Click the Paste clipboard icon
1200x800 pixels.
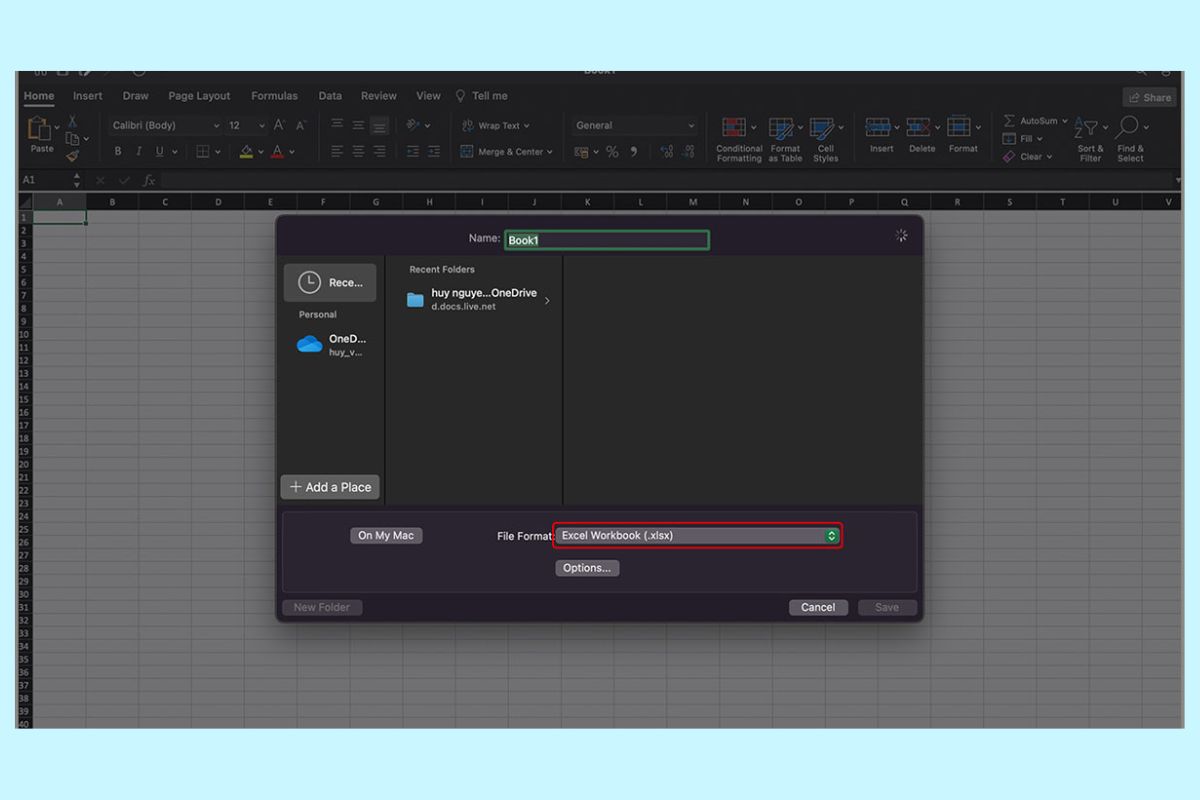41,129
